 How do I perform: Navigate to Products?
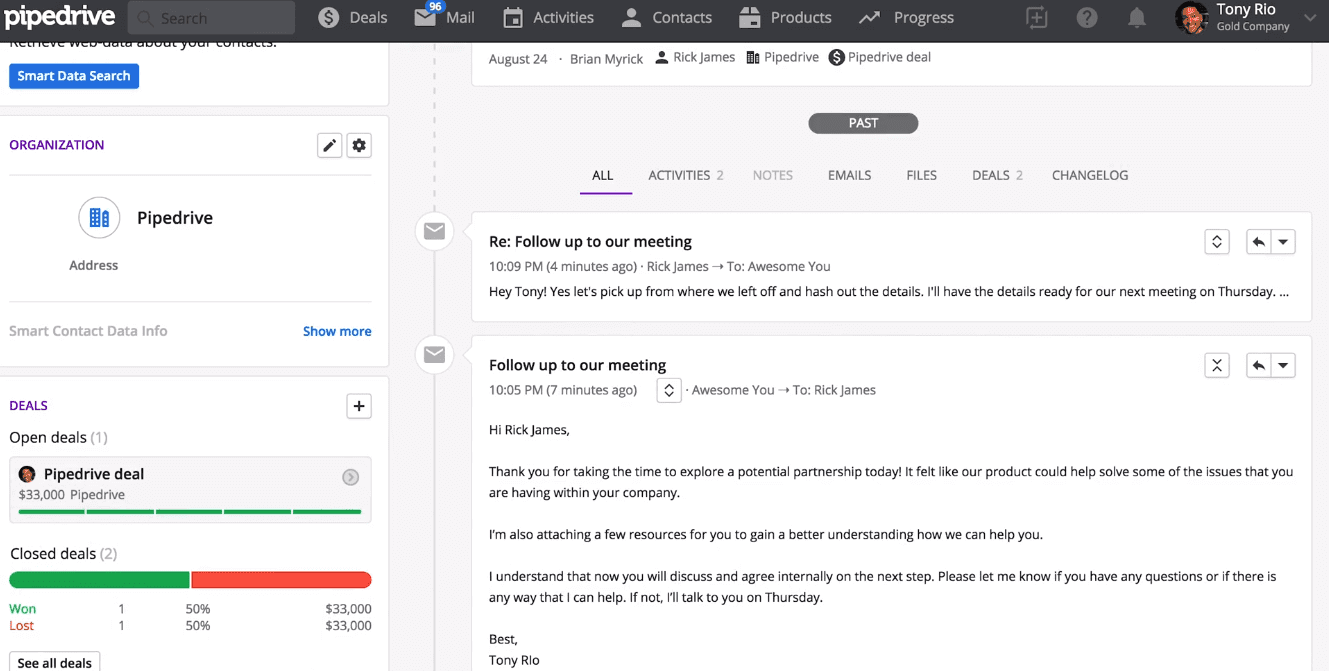[785, 18]
